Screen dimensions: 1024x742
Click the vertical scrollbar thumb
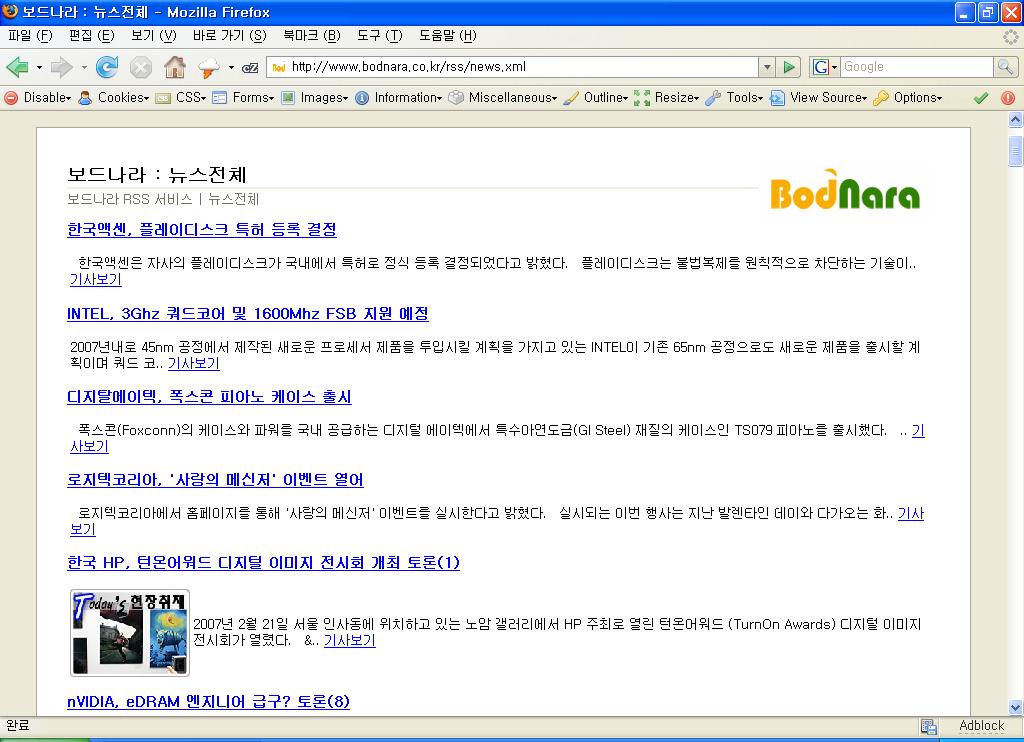click(x=1015, y=152)
